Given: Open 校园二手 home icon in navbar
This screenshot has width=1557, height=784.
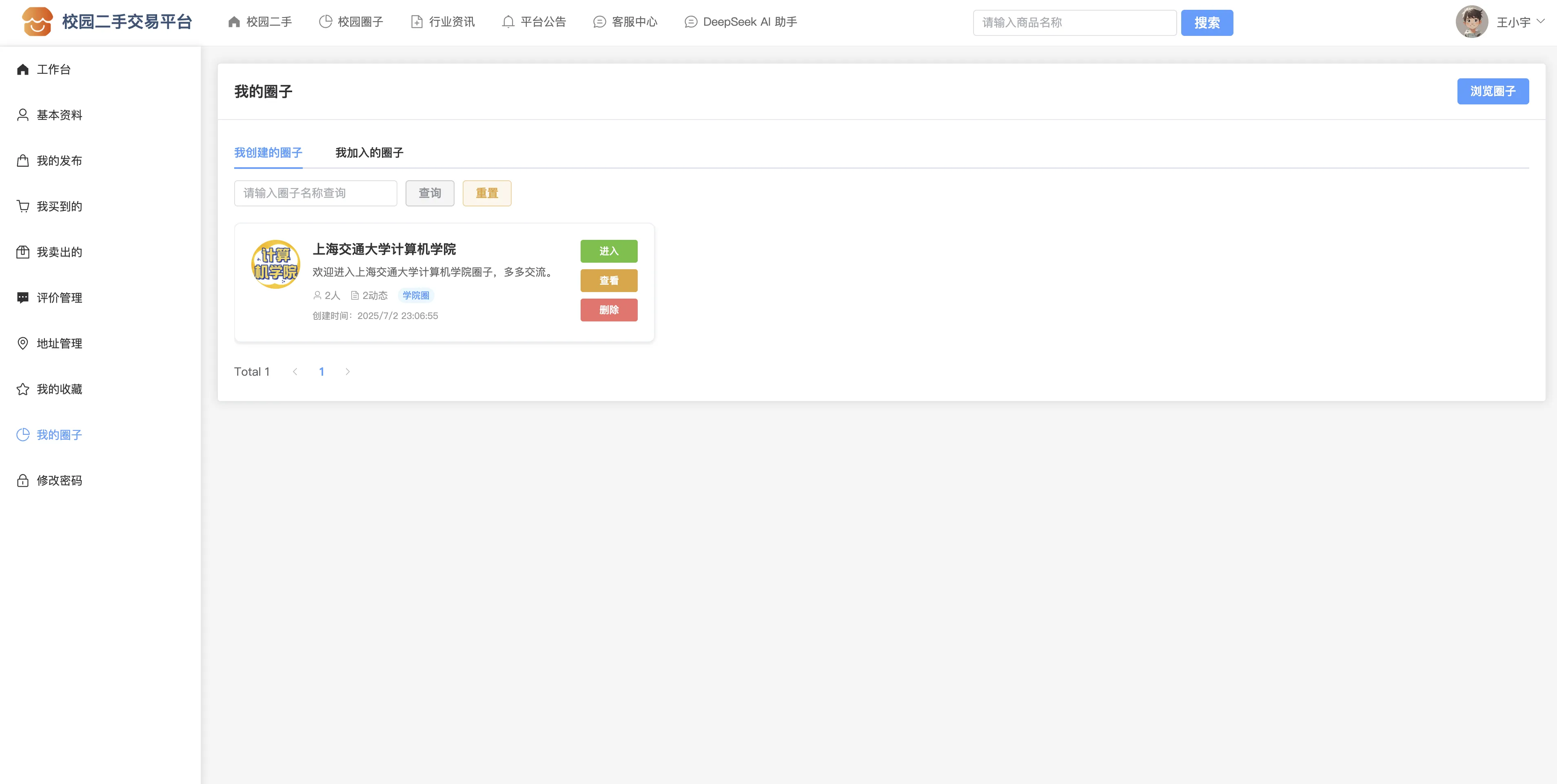Looking at the screenshot, I should [x=234, y=22].
